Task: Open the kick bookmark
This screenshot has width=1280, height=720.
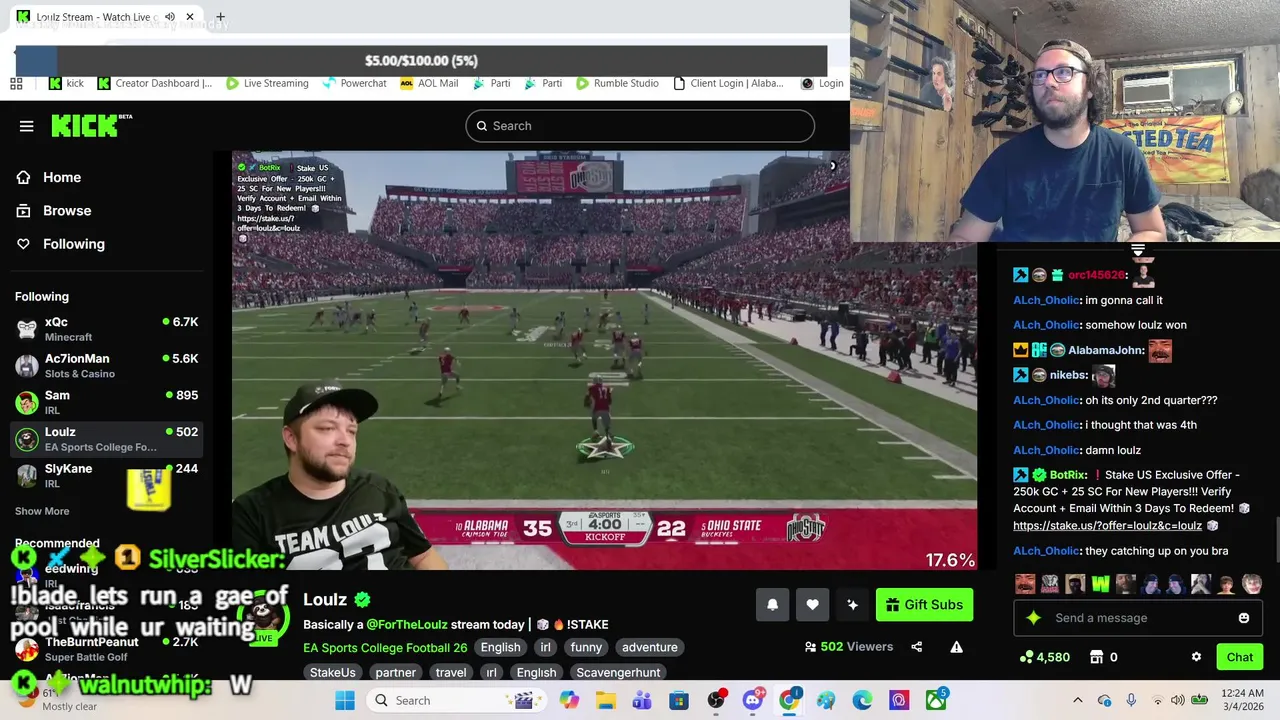Action: point(67,83)
